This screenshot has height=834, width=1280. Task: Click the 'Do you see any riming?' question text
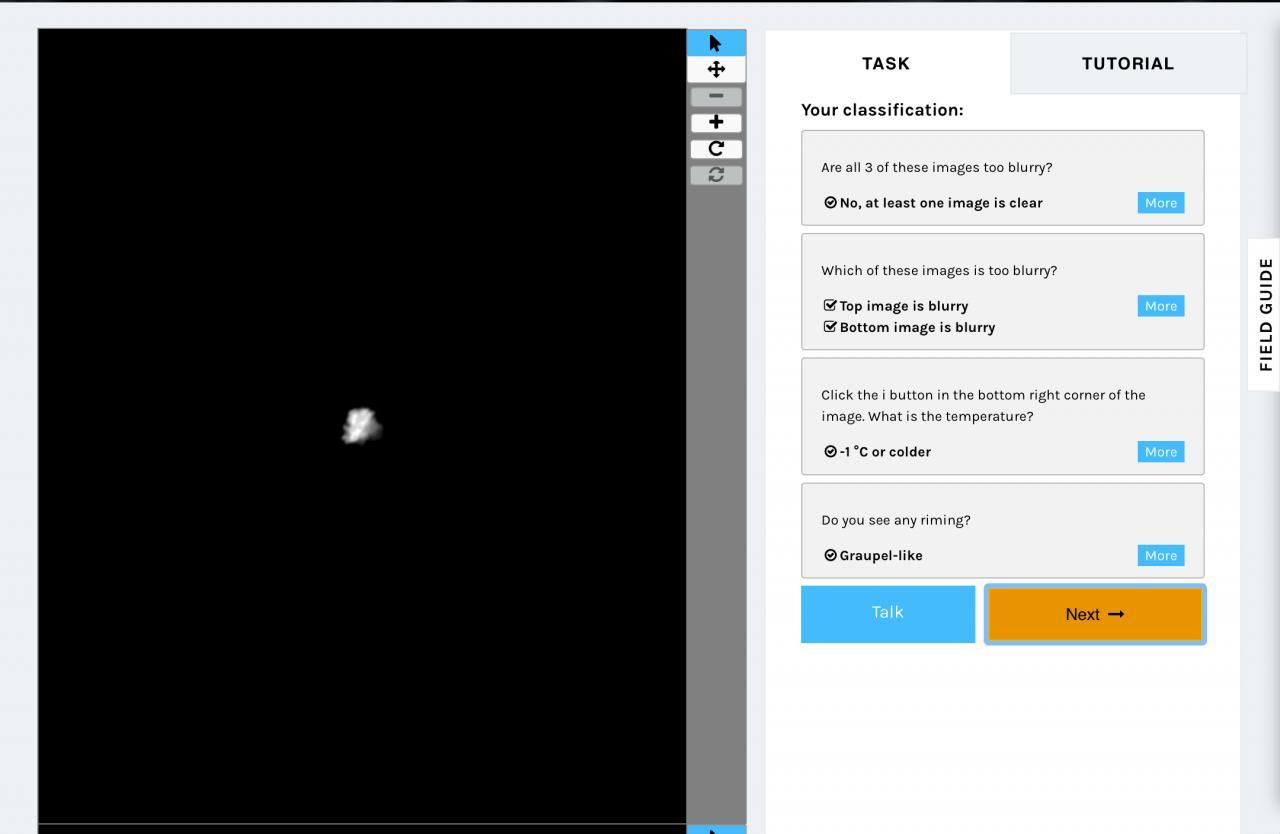[896, 520]
